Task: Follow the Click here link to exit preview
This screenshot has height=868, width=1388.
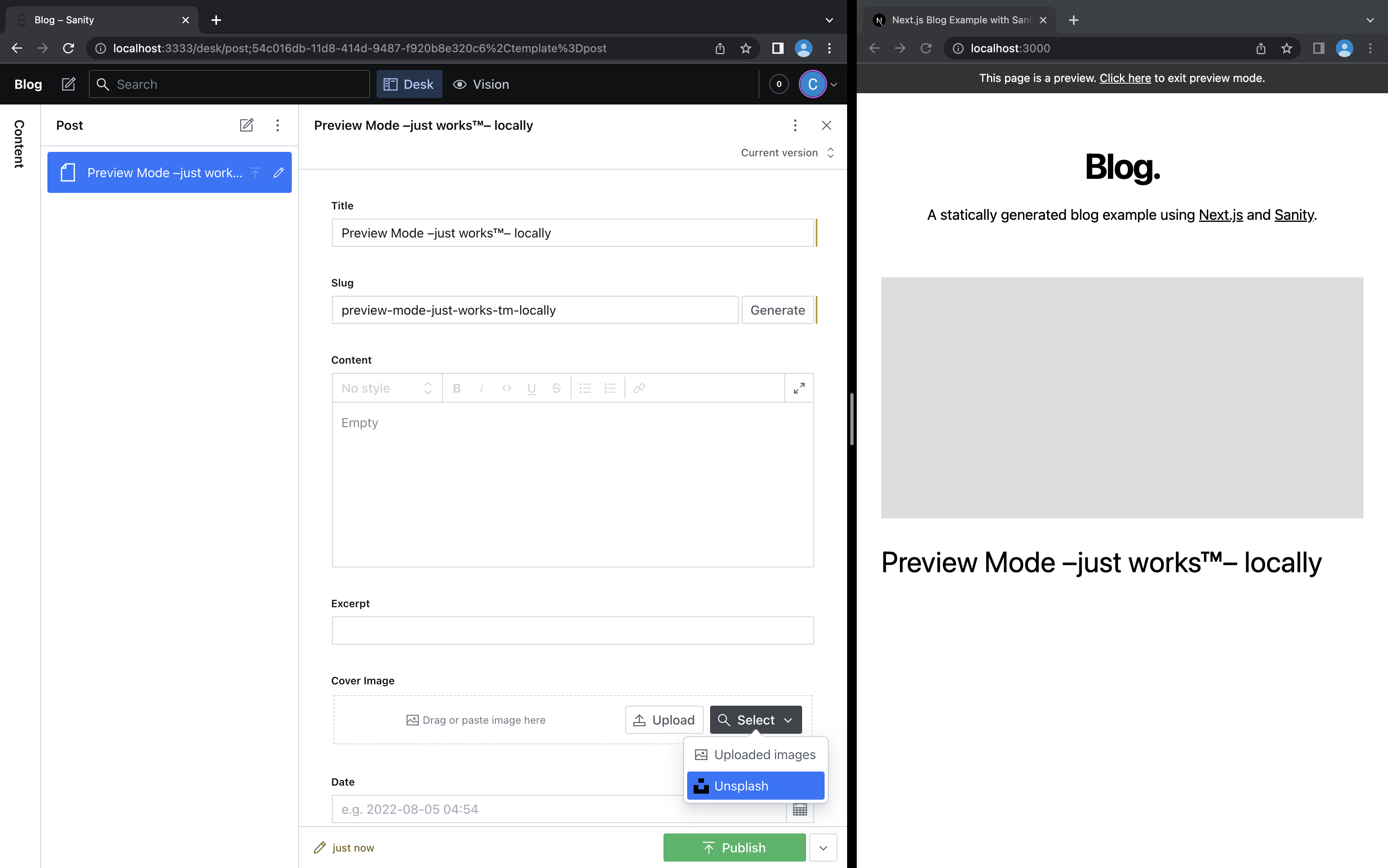Action: click(x=1124, y=78)
